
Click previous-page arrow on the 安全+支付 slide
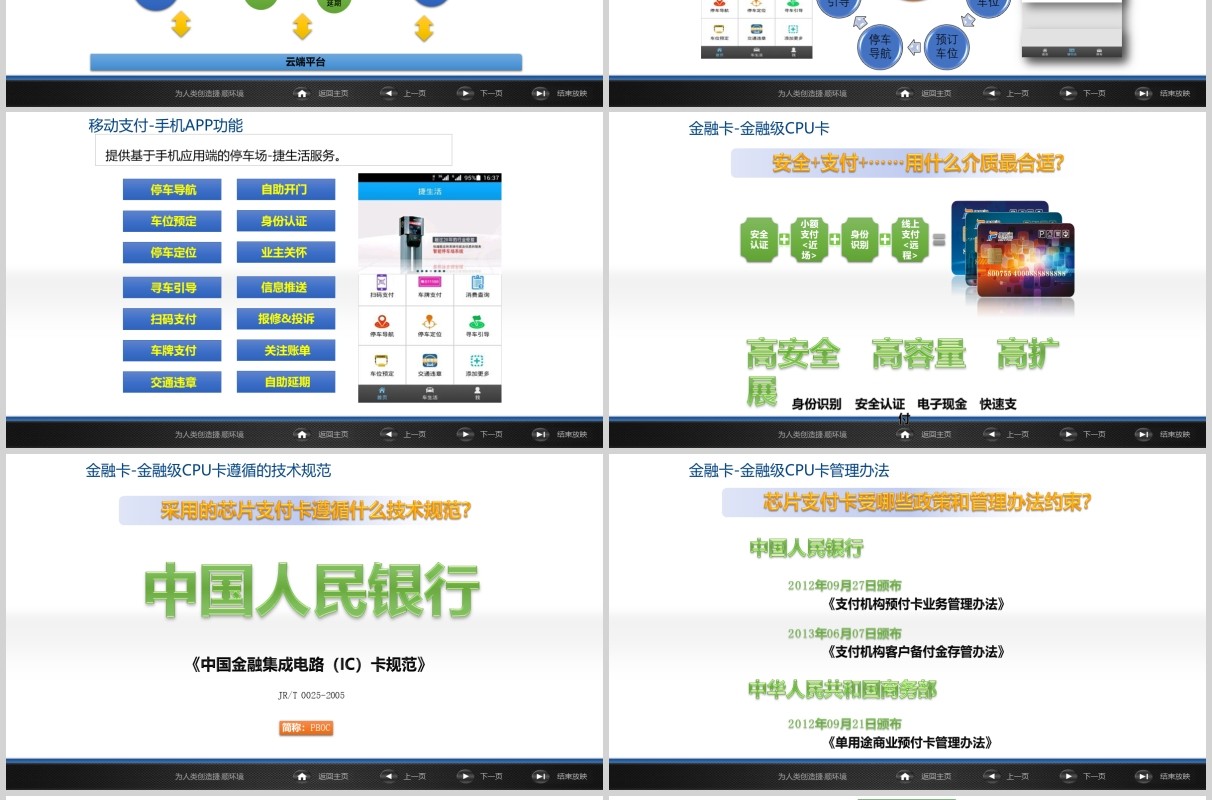tap(991, 434)
